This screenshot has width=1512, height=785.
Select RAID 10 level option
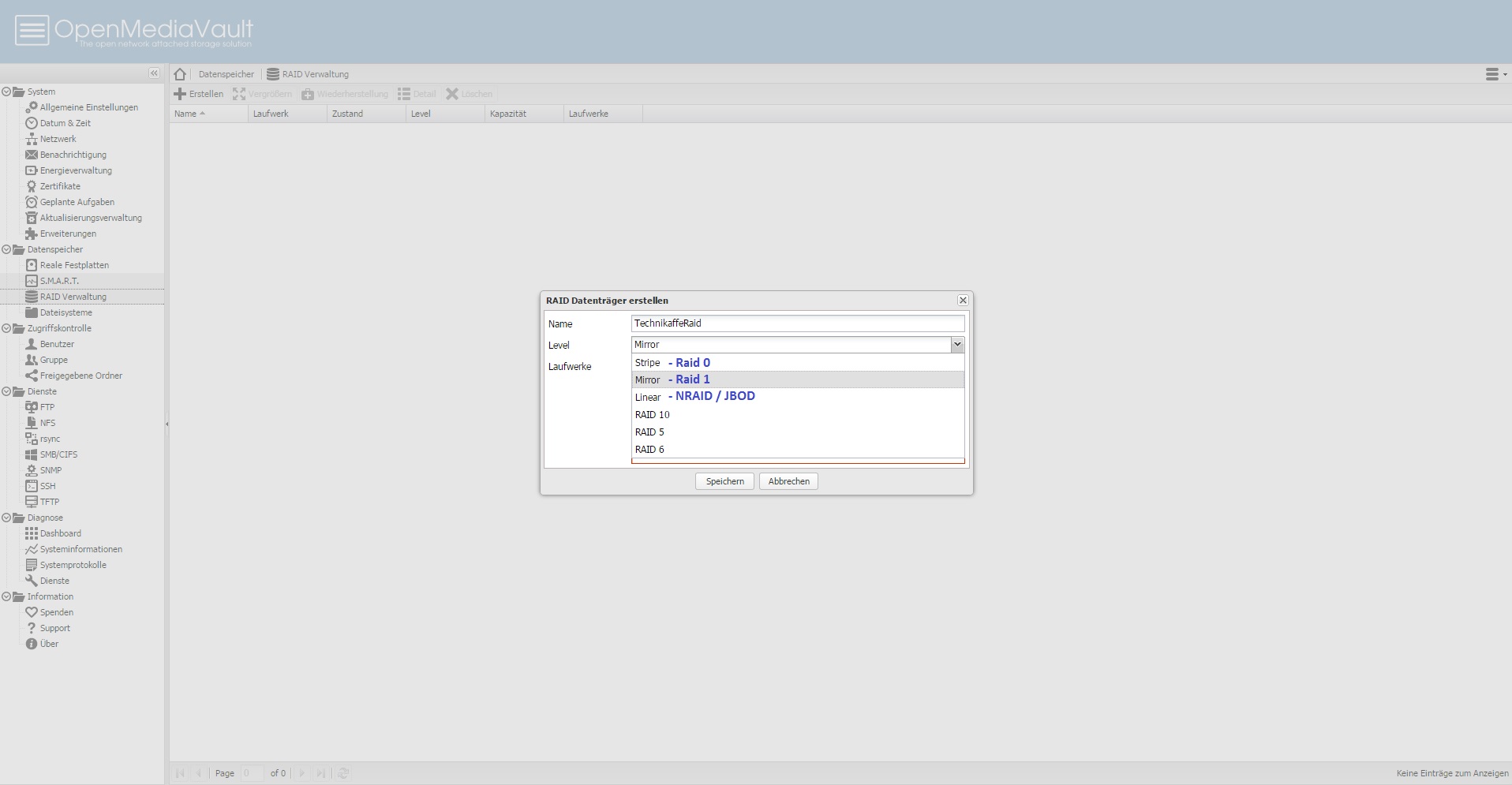[x=798, y=414]
